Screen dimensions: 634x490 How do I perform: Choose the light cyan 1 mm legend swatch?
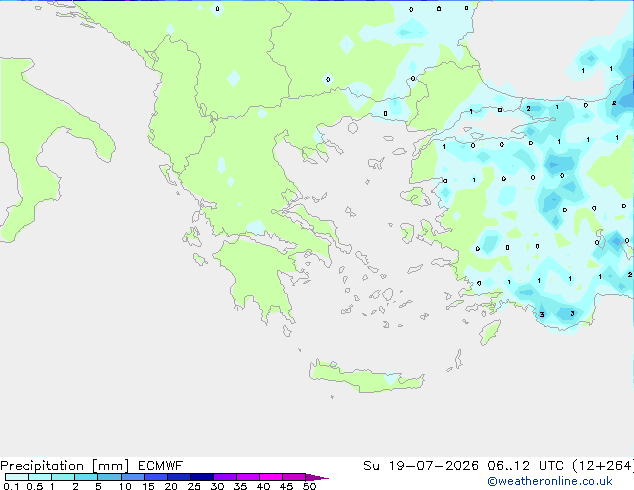[x=63, y=477]
